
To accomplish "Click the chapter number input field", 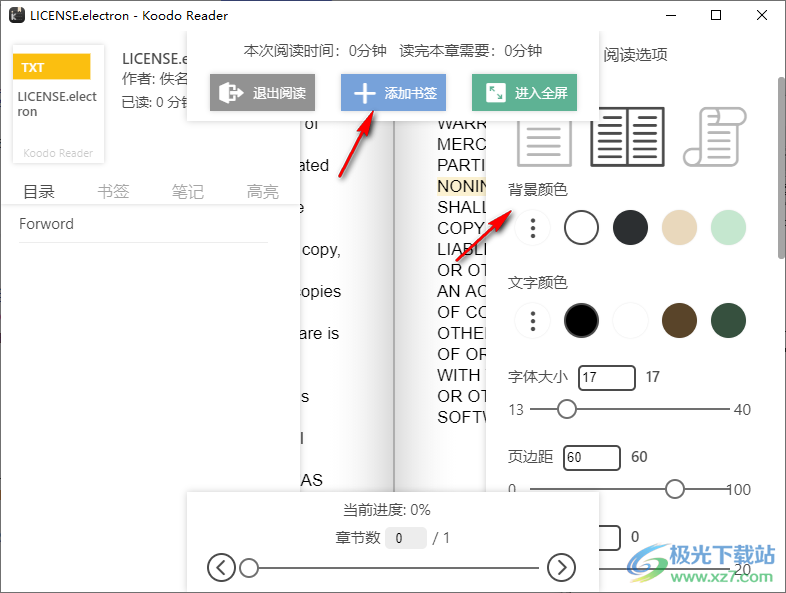I will pyautogui.click(x=406, y=538).
